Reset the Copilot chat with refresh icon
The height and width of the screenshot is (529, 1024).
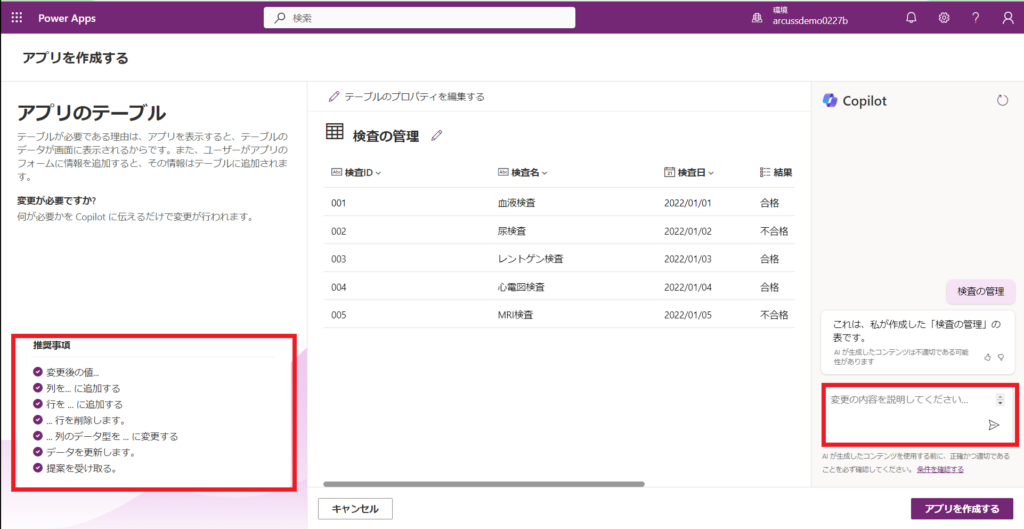pyautogui.click(x=1002, y=101)
